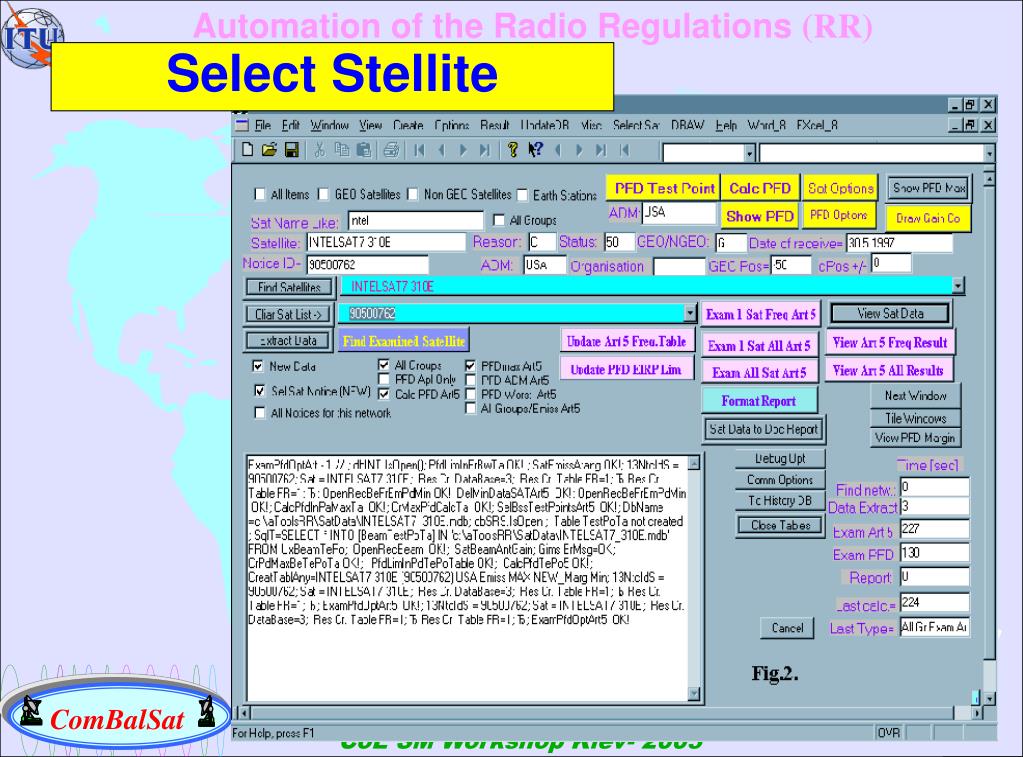Viewport: 1023px width, 757px height.
Task: Open the Select Sat menu
Action: point(636,125)
